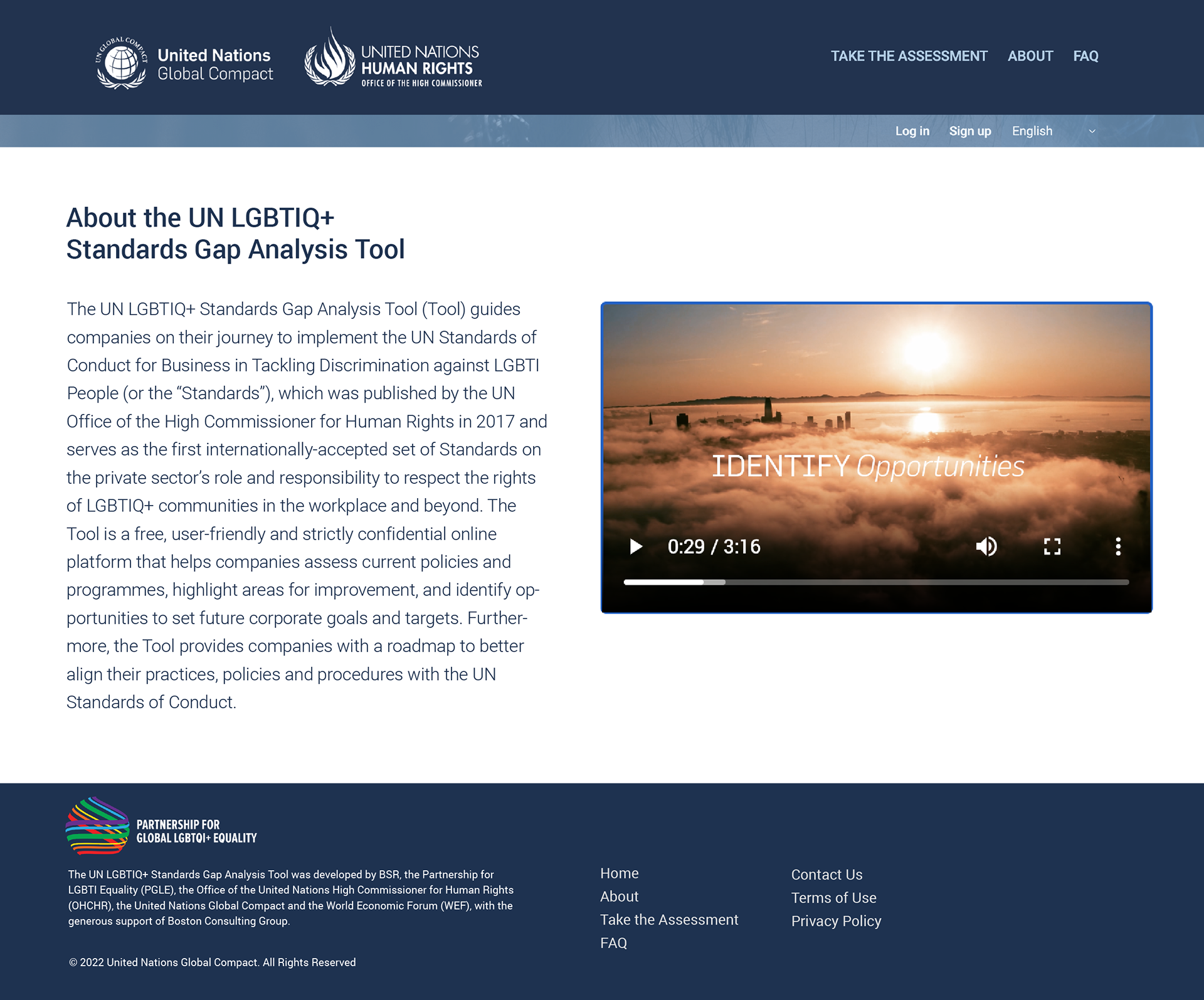Open the video more options menu

point(1118,546)
